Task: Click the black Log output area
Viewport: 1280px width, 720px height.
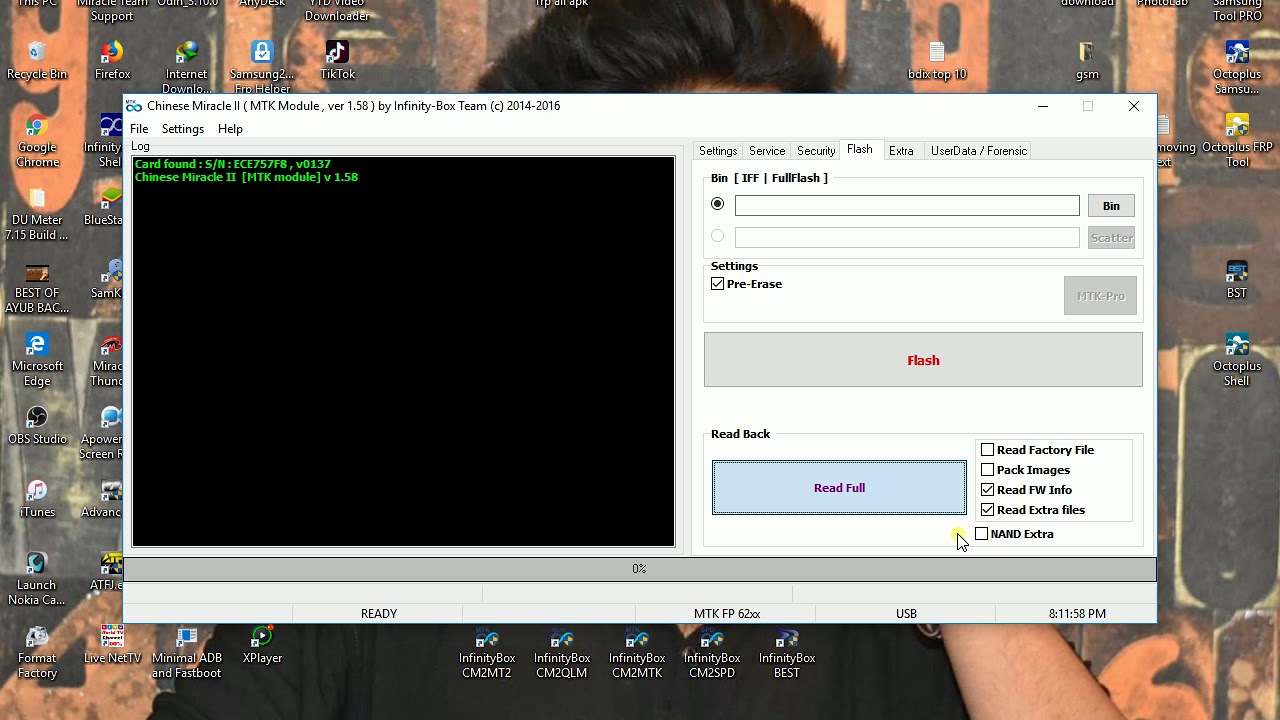Action: pos(403,352)
